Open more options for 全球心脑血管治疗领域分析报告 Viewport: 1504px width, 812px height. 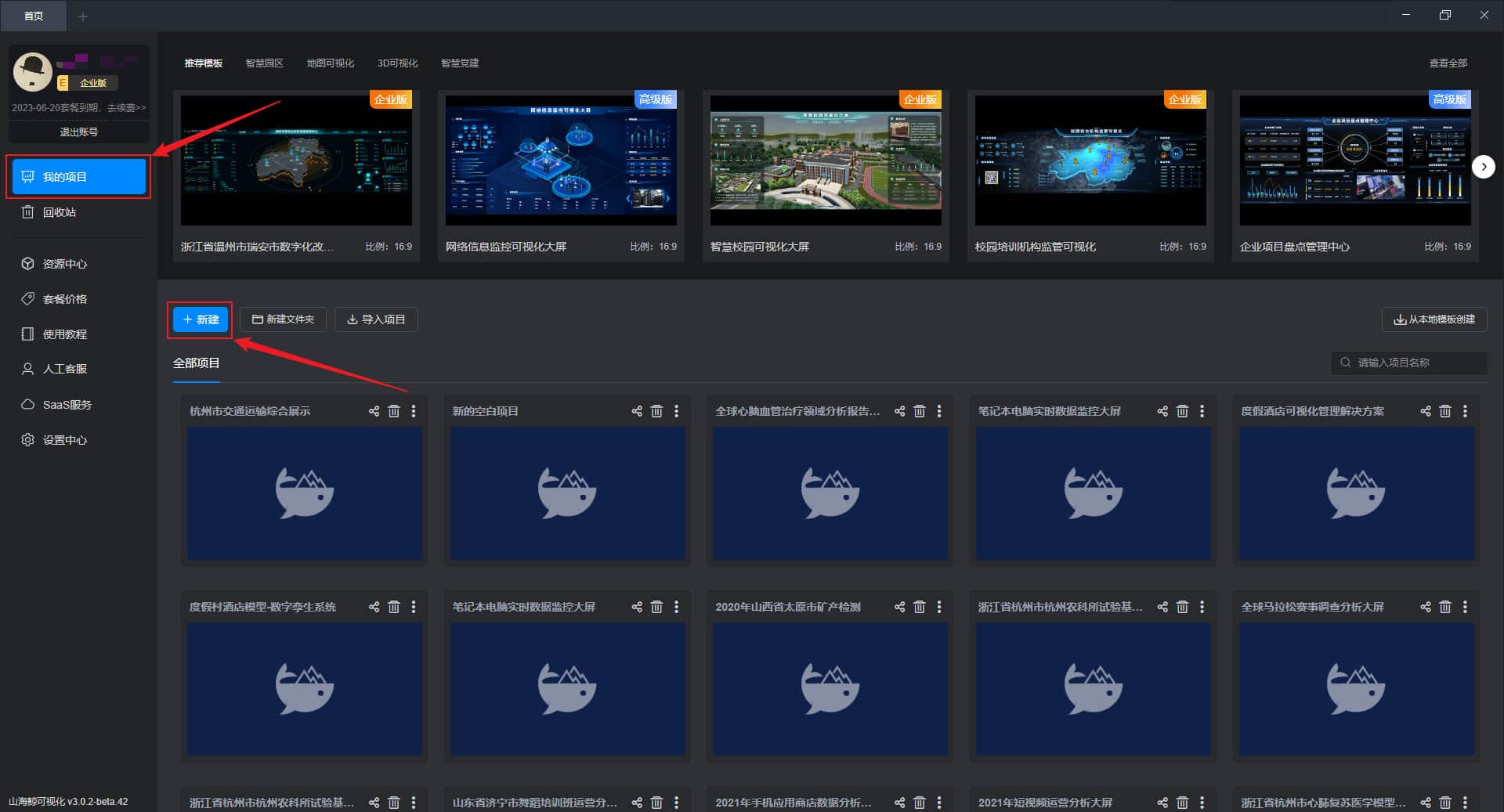tap(939, 411)
